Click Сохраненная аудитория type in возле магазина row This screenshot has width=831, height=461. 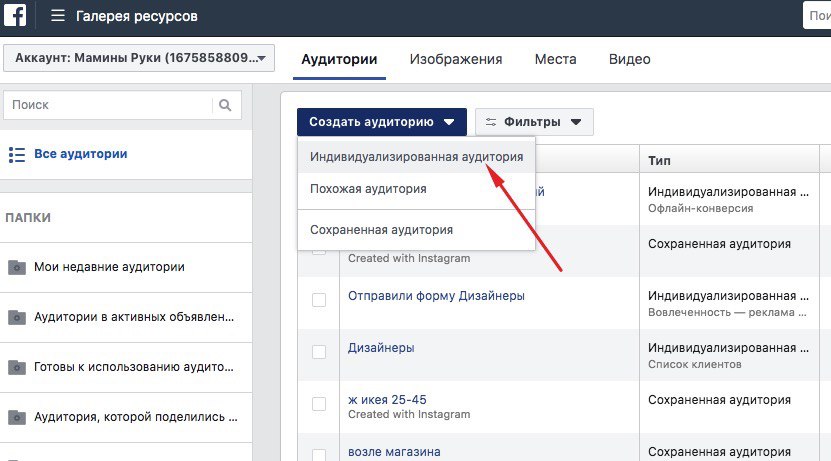click(x=719, y=452)
